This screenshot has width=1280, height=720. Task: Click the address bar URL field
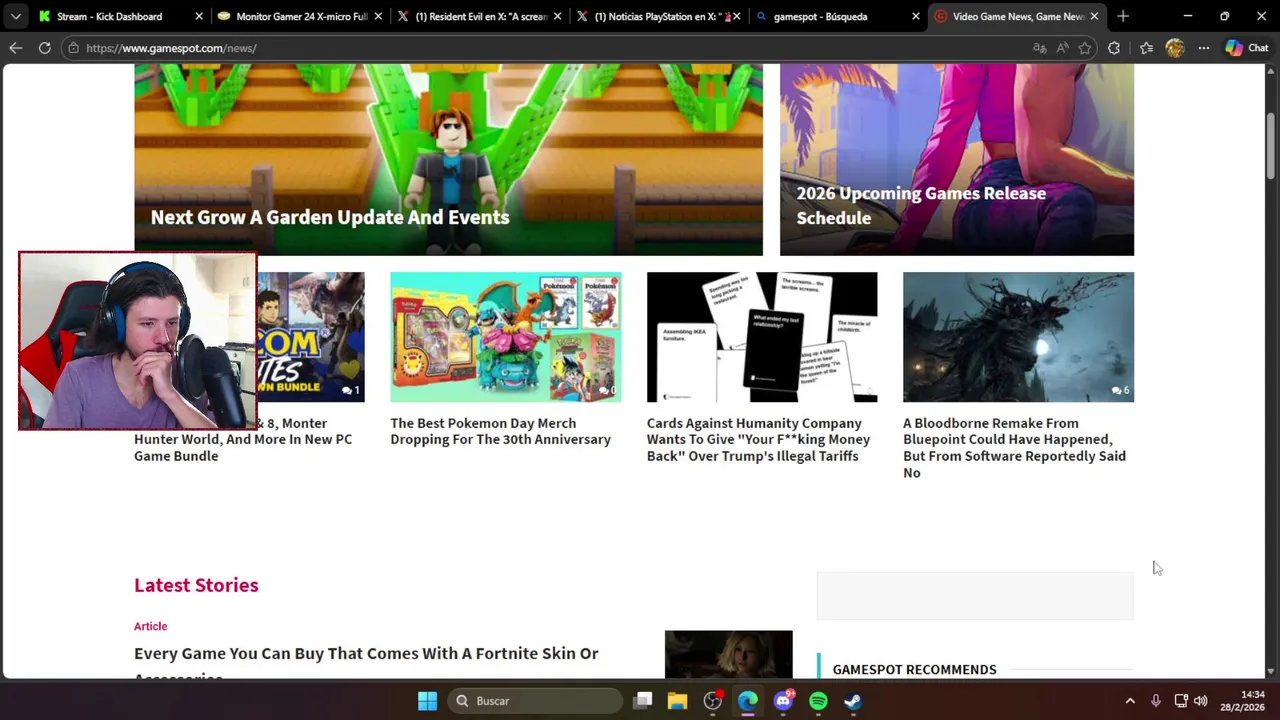(x=550, y=48)
